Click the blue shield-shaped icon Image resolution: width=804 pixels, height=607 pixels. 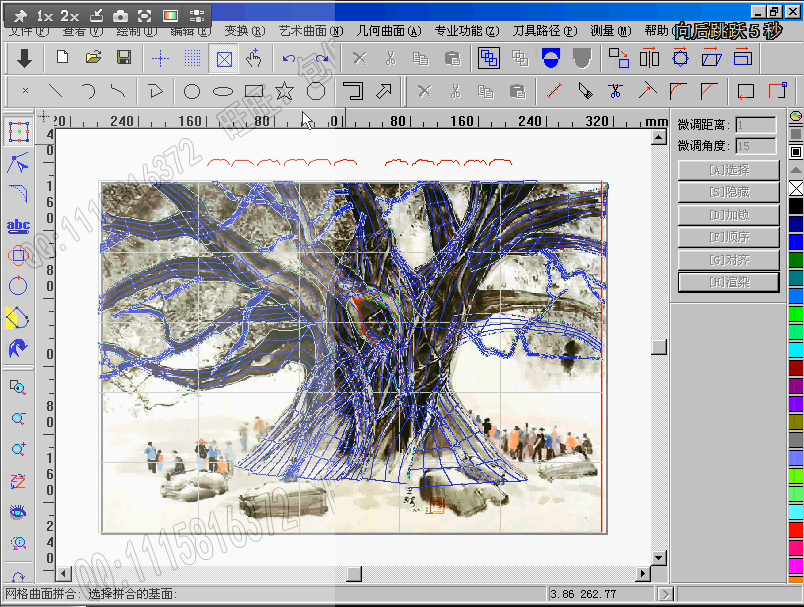(551, 58)
